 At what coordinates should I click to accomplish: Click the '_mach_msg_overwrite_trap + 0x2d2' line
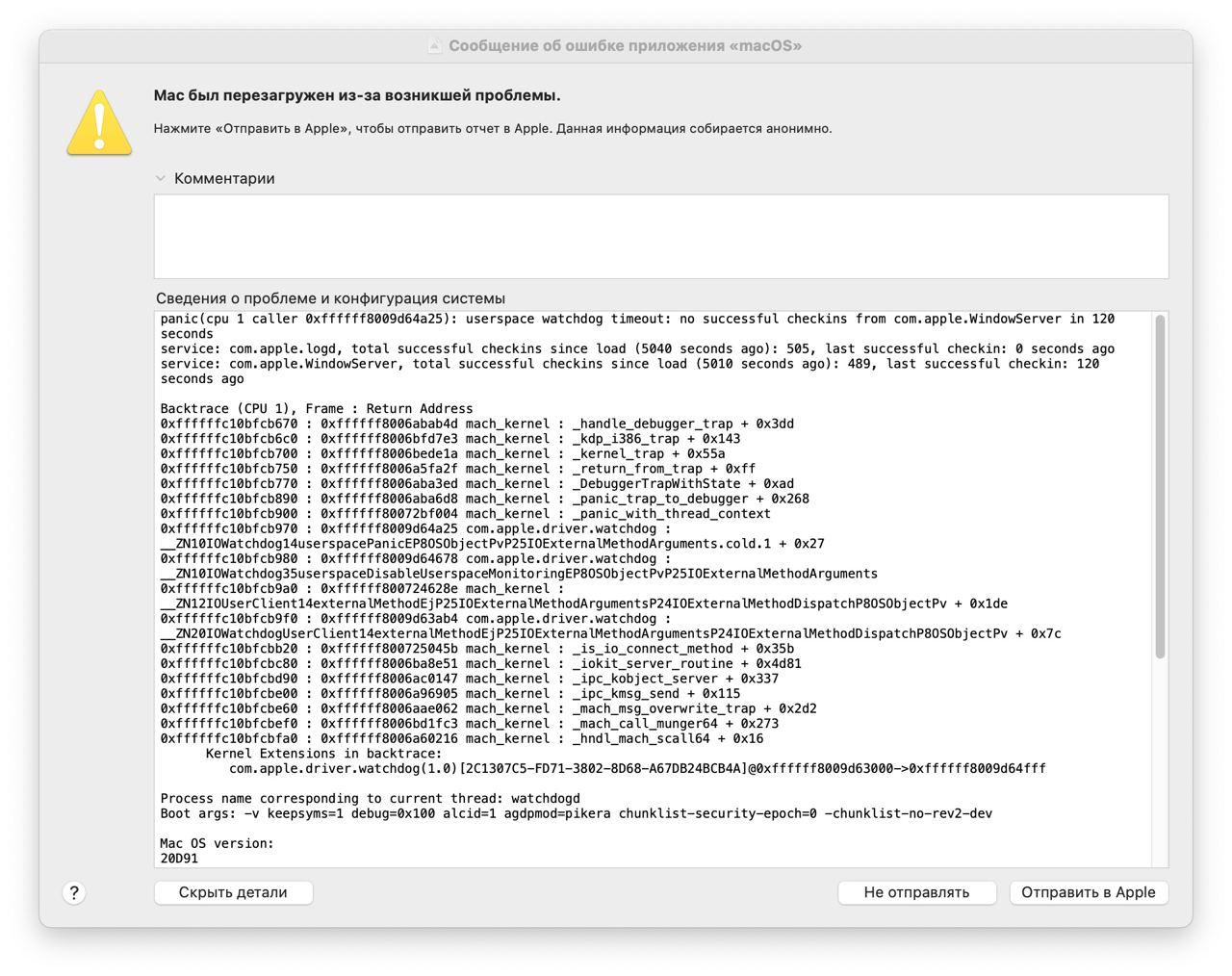pyautogui.click(x=489, y=708)
